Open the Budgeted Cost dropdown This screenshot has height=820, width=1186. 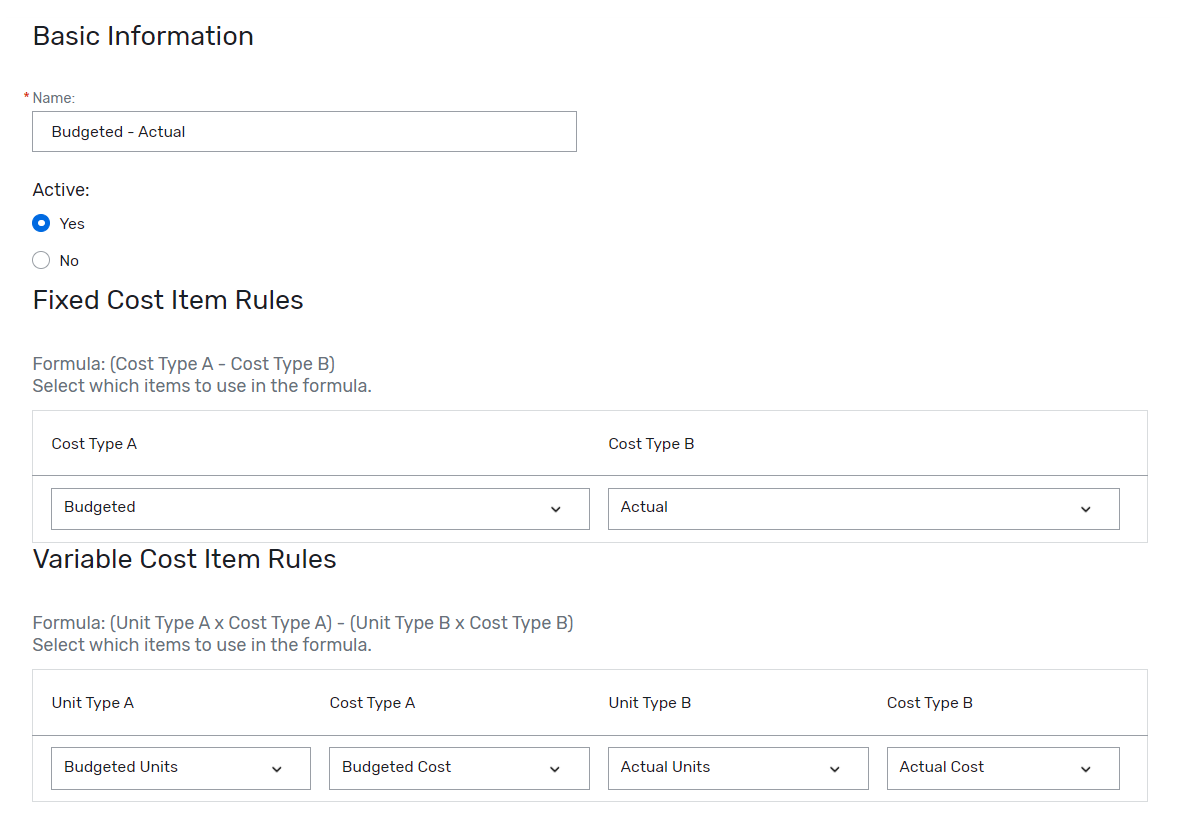click(458, 767)
